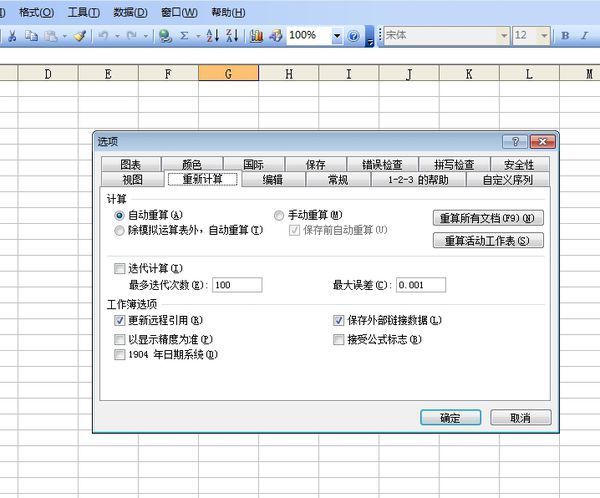The height and width of the screenshot is (498, 600).
Task: Click the dialog help question button
Action: (x=515, y=142)
